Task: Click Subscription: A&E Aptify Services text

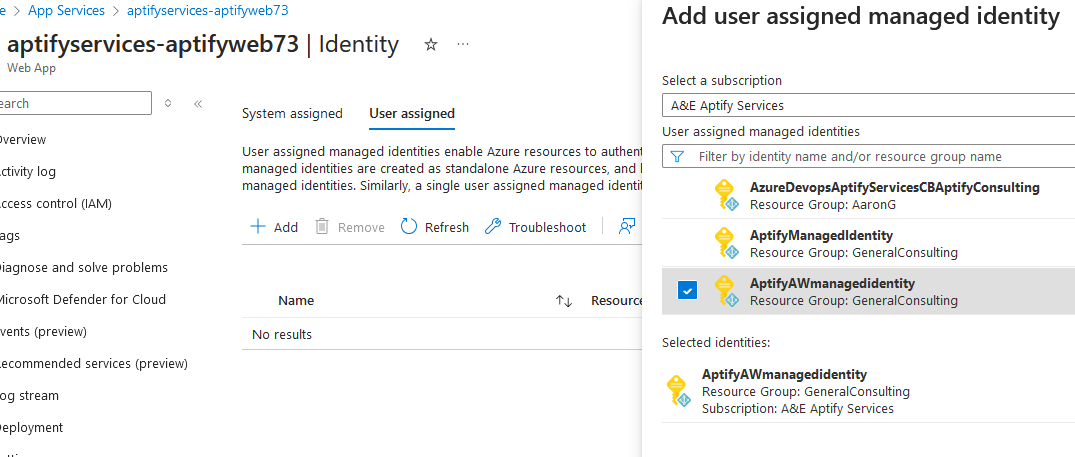Action: click(x=798, y=408)
